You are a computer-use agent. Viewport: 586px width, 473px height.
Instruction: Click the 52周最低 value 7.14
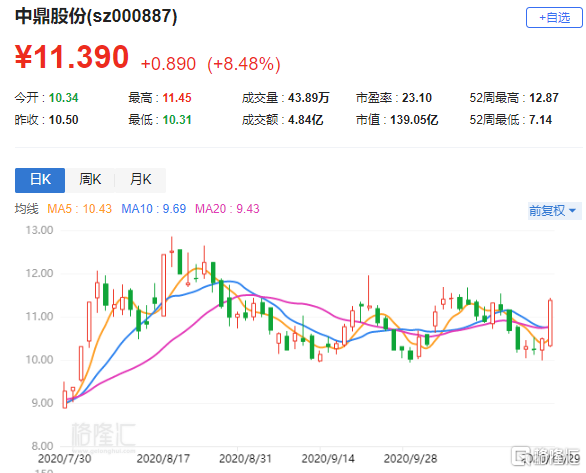click(x=540, y=120)
